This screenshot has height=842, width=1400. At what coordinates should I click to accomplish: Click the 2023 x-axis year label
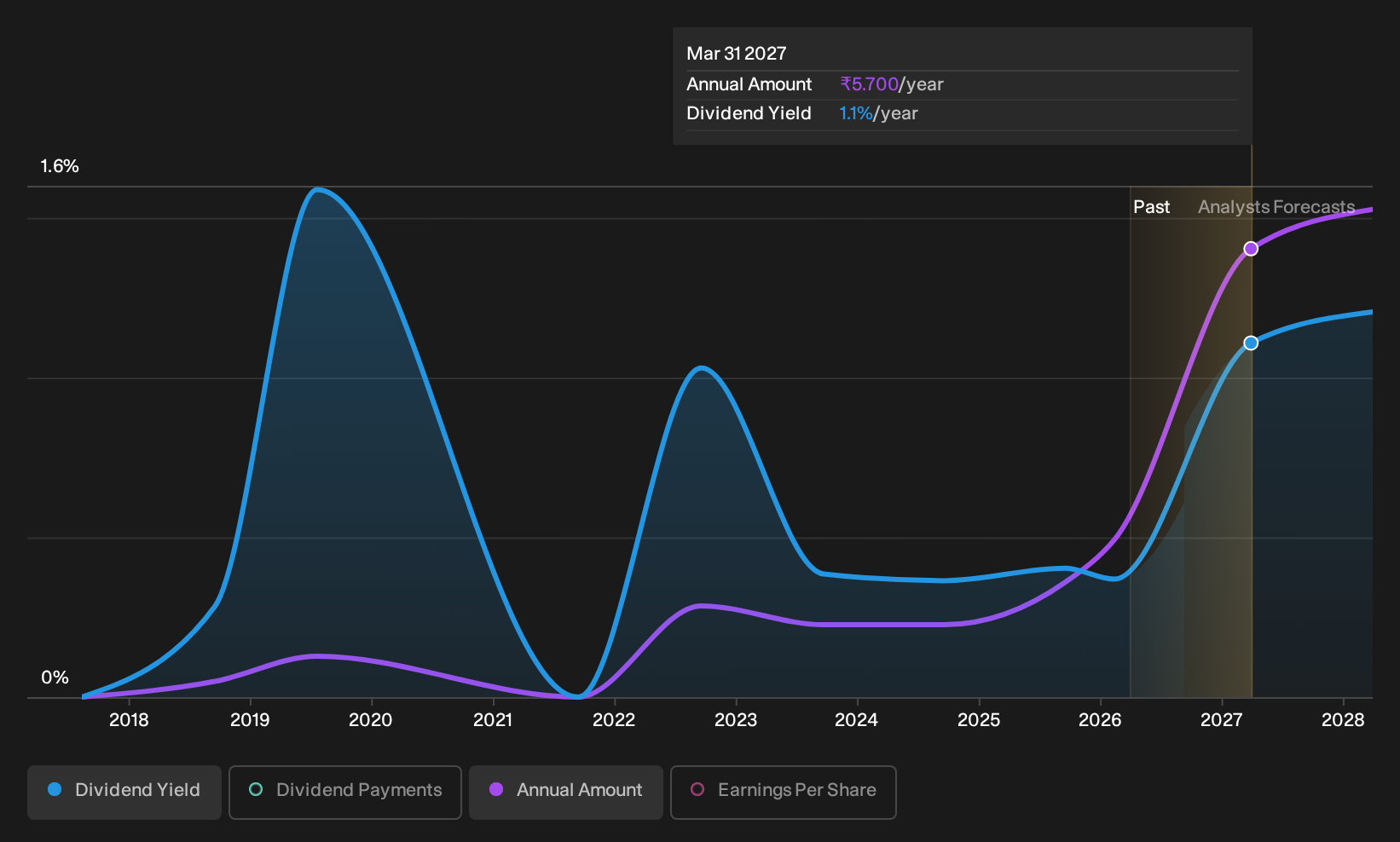tap(736, 720)
